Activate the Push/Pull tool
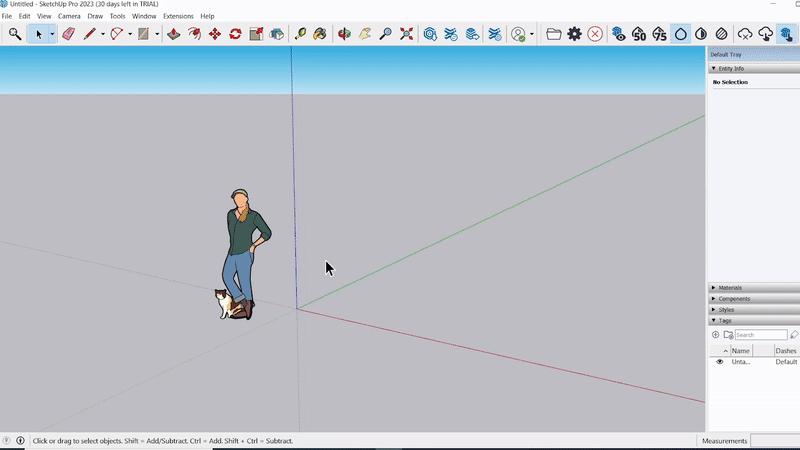This screenshot has height=450, width=800. 173,34
